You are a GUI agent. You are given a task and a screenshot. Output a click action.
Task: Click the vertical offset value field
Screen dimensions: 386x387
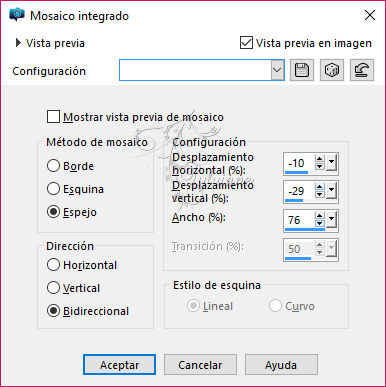coord(299,191)
